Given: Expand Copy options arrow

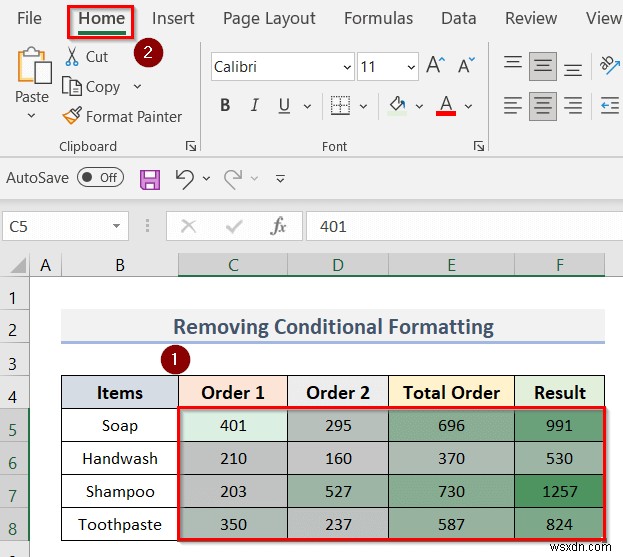Looking at the screenshot, I should tap(137, 86).
